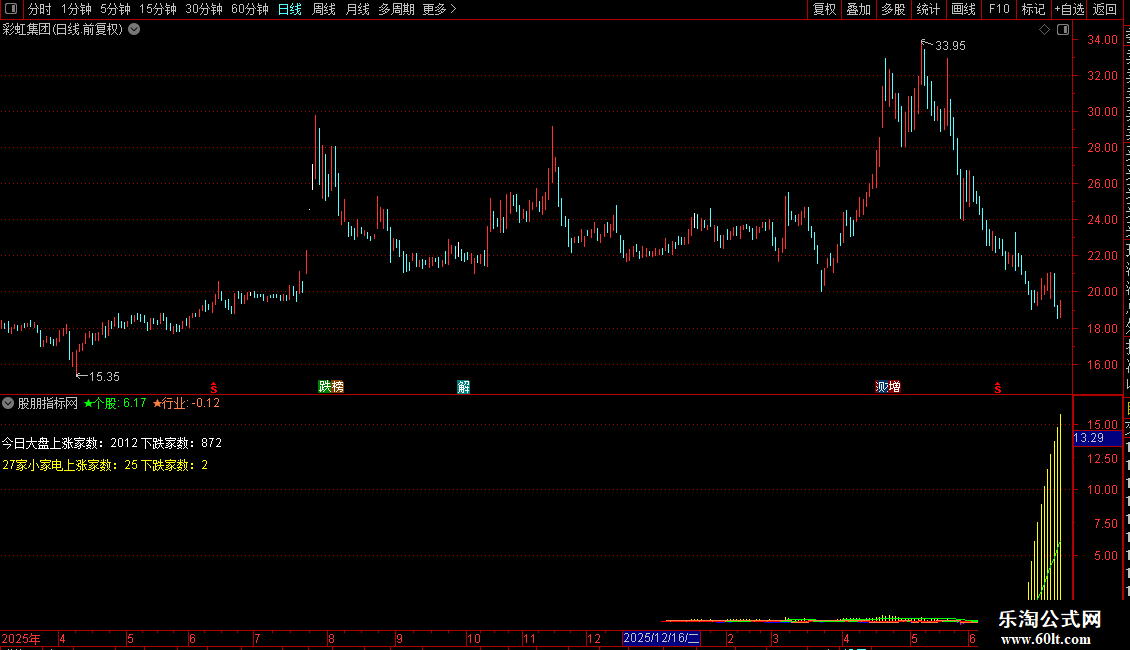Click the 返回 back button
The height and width of the screenshot is (650, 1130).
tap(1104, 9)
